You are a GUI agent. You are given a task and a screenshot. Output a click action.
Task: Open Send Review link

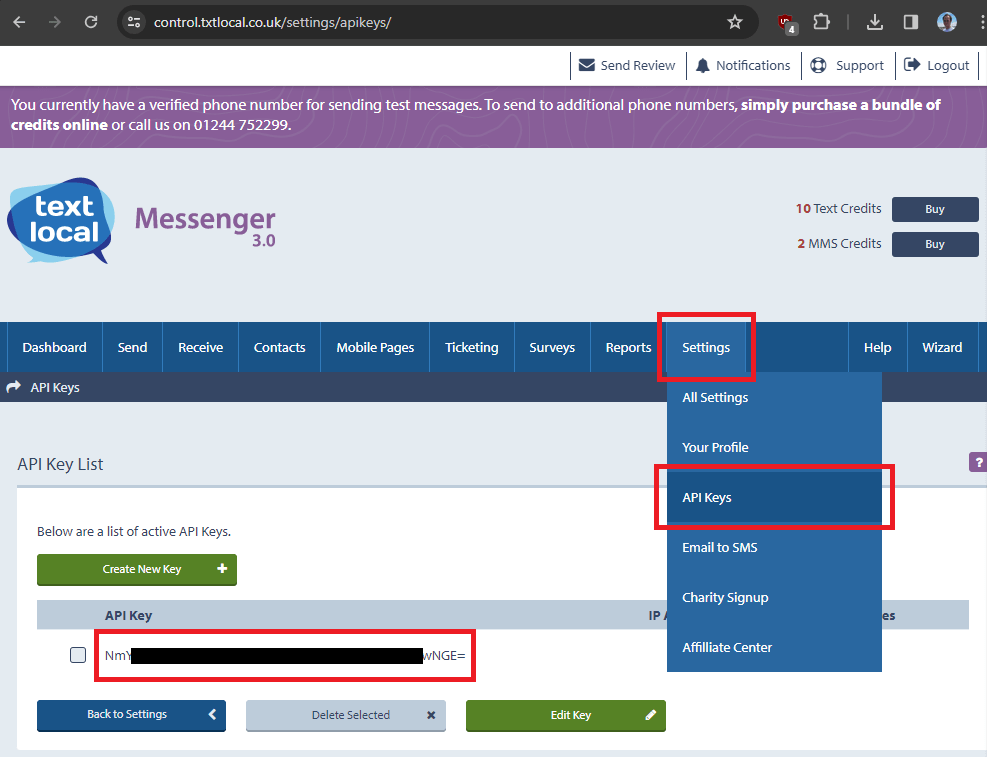click(627, 65)
